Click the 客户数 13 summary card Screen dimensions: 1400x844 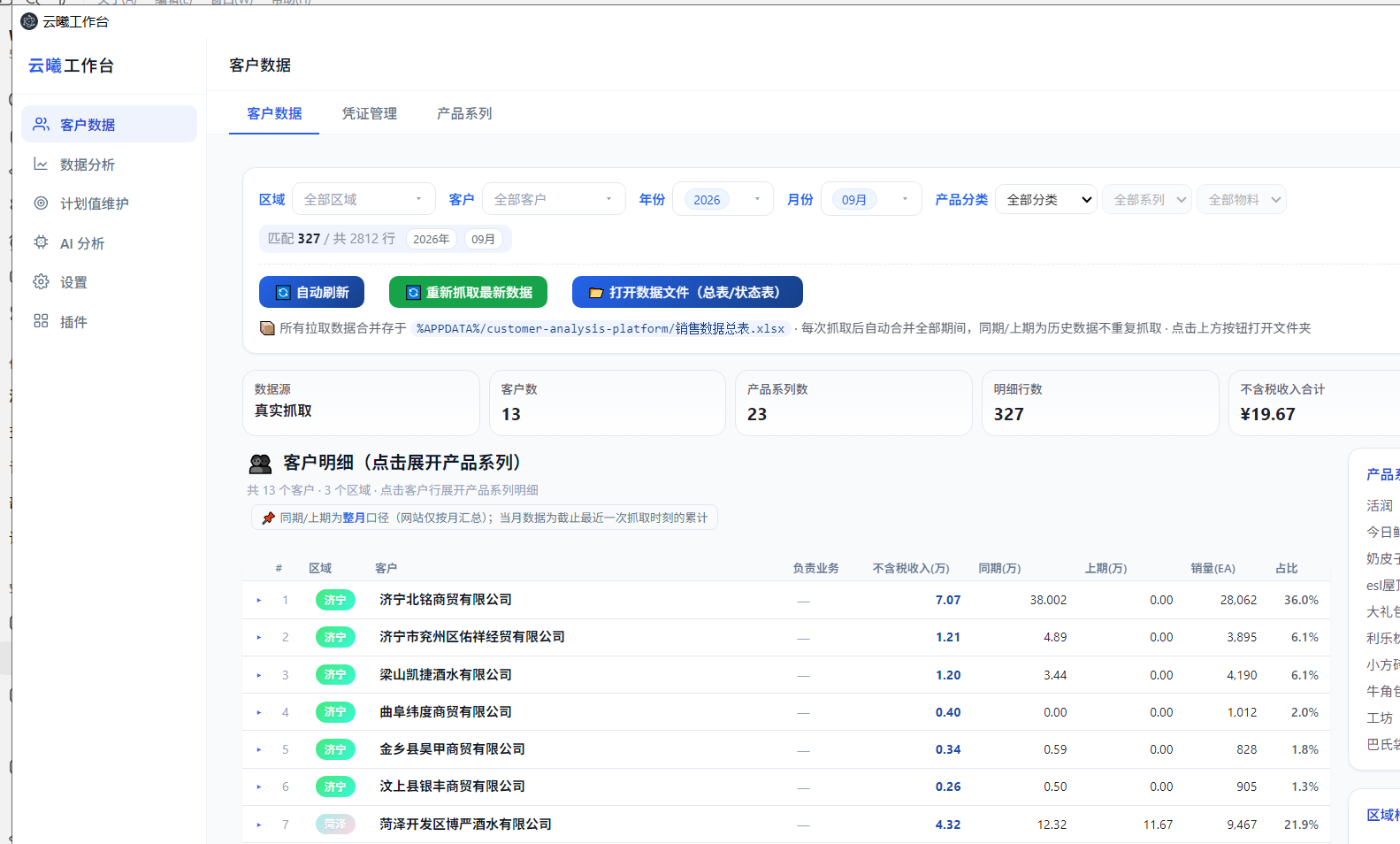click(x=608, y=403)
